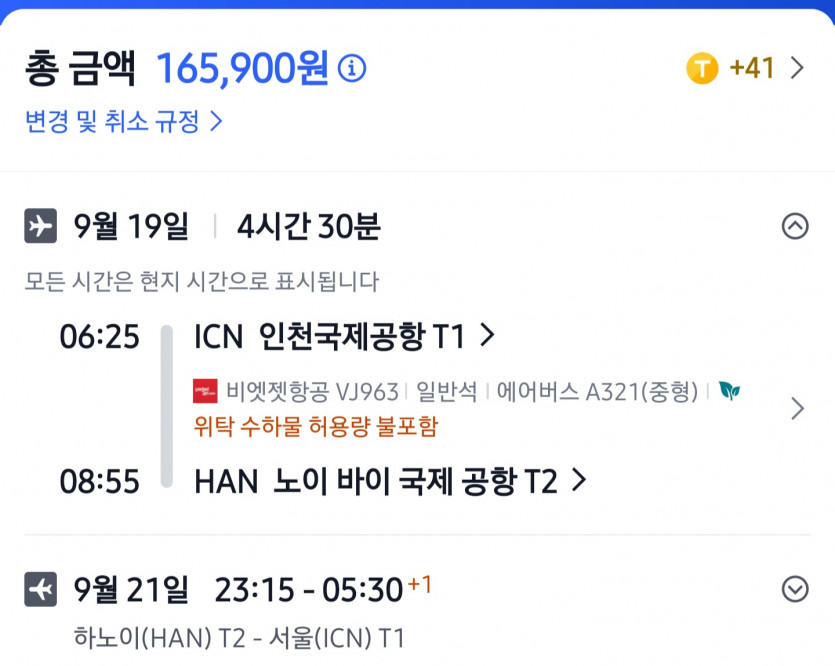
Task: Click the 위탁 수하물 허용량 불포함 baggage notice
Action: pos(316,426)
